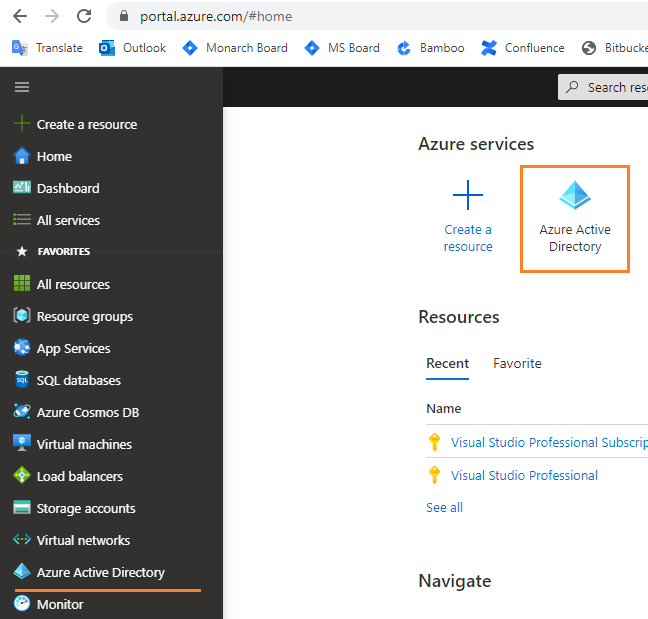Click the See all resources link
This screenshot has height=619, width=648.
coord(444,507)
